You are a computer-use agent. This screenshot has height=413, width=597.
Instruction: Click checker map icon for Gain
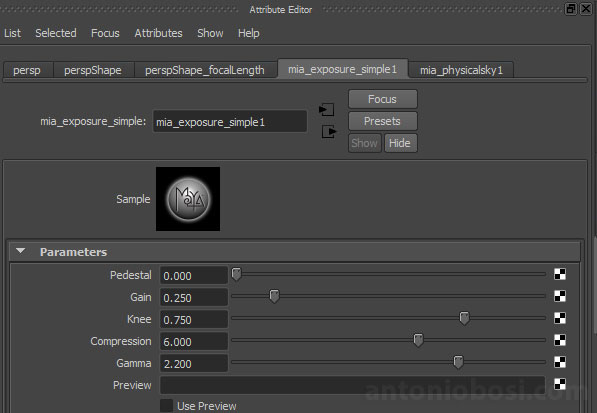pyautogui.click(x=560, y=296)
